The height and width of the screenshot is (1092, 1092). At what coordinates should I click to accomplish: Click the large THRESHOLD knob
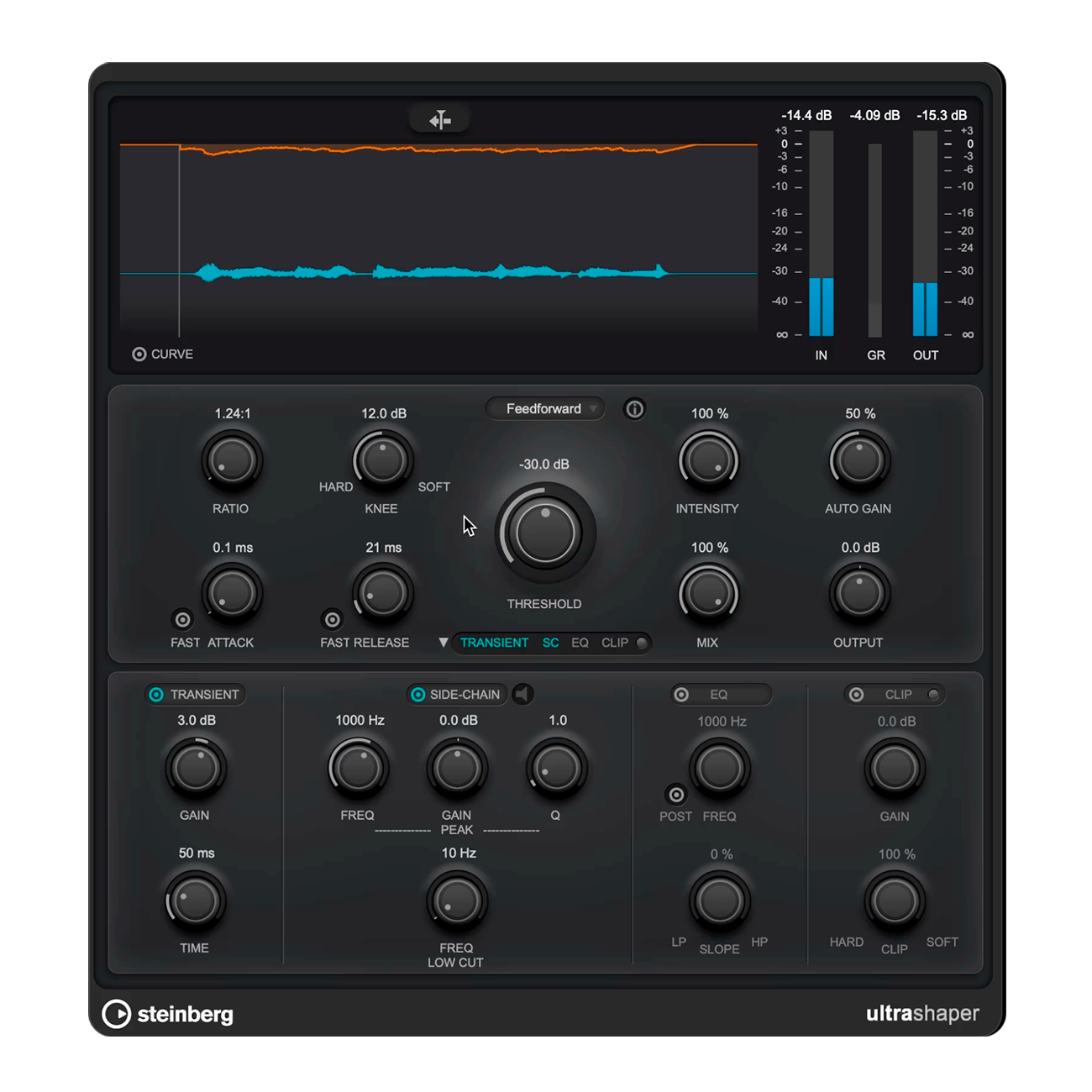click(x=545, y=533)
